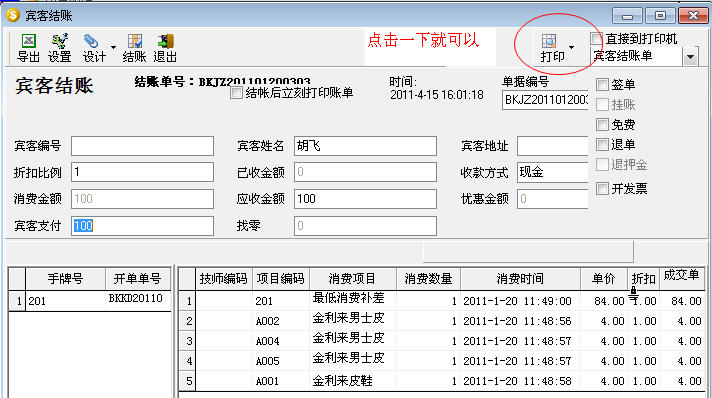Toggle 结帐后立刻打印账单 checkbox

(x=236, y=93)
